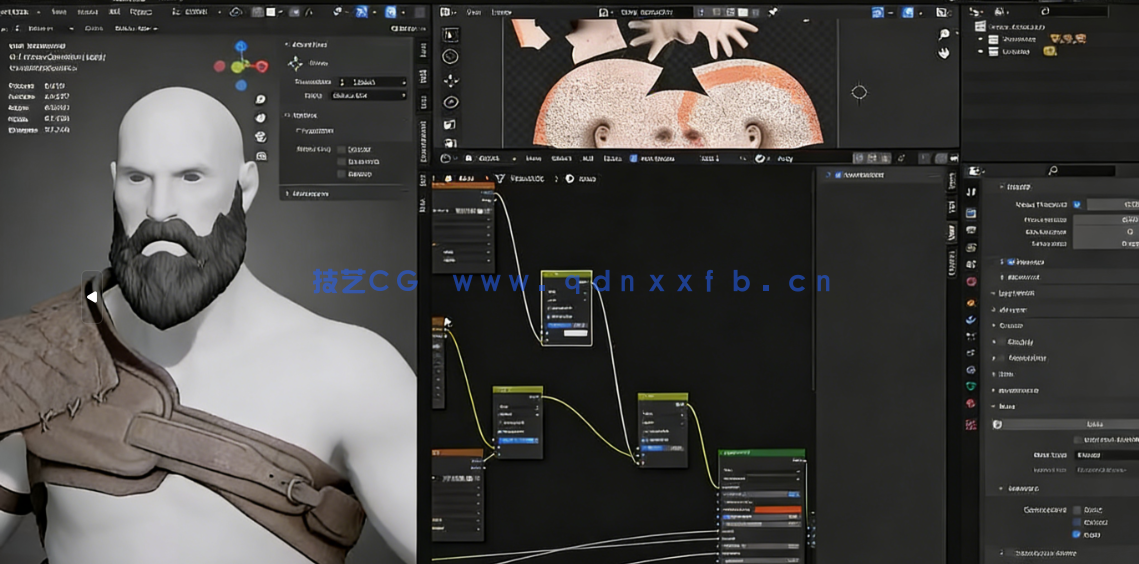Open the Object properties orange square tab
The image size is (1139, 564).
pyautogui.click(x=972, y=302)
